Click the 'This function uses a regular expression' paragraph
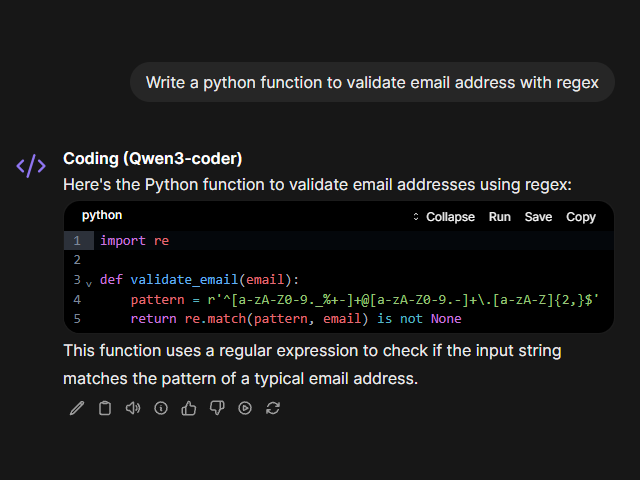 312,364
